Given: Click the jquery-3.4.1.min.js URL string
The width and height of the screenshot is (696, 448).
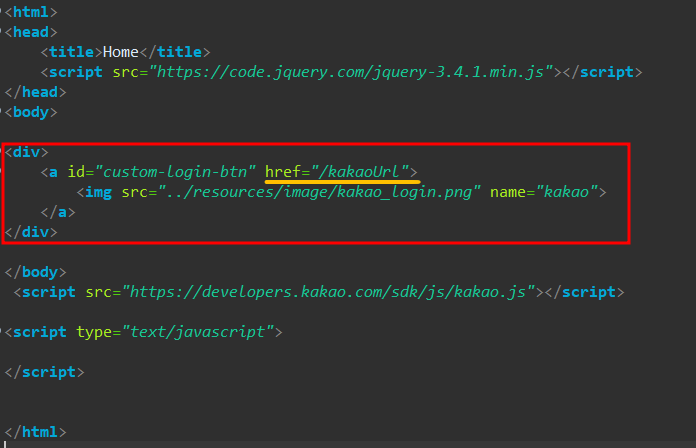Looking at the screenshot, I should tap(351, 72).
